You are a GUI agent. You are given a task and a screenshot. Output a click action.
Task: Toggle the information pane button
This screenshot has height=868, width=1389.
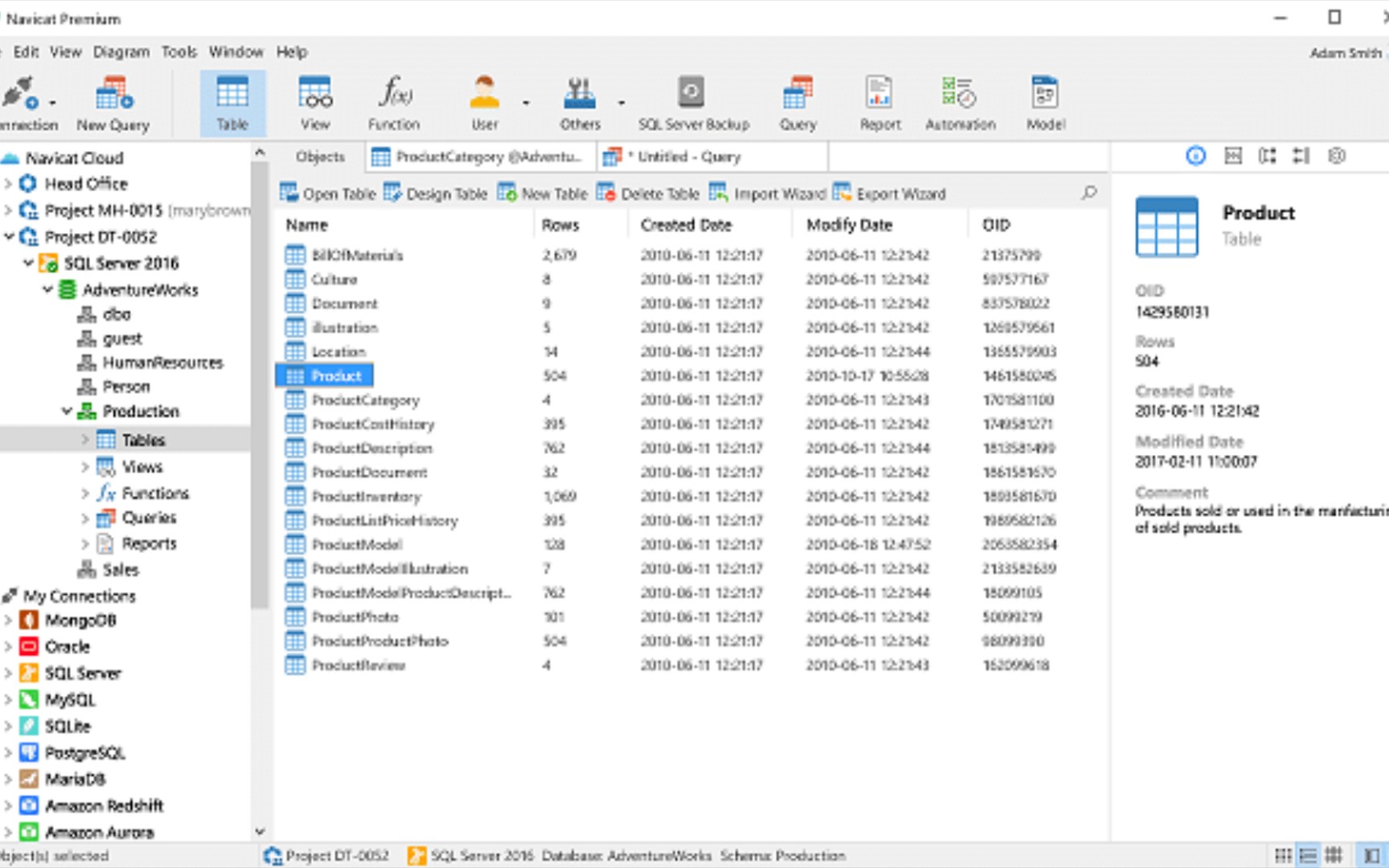coord(1371,855)
